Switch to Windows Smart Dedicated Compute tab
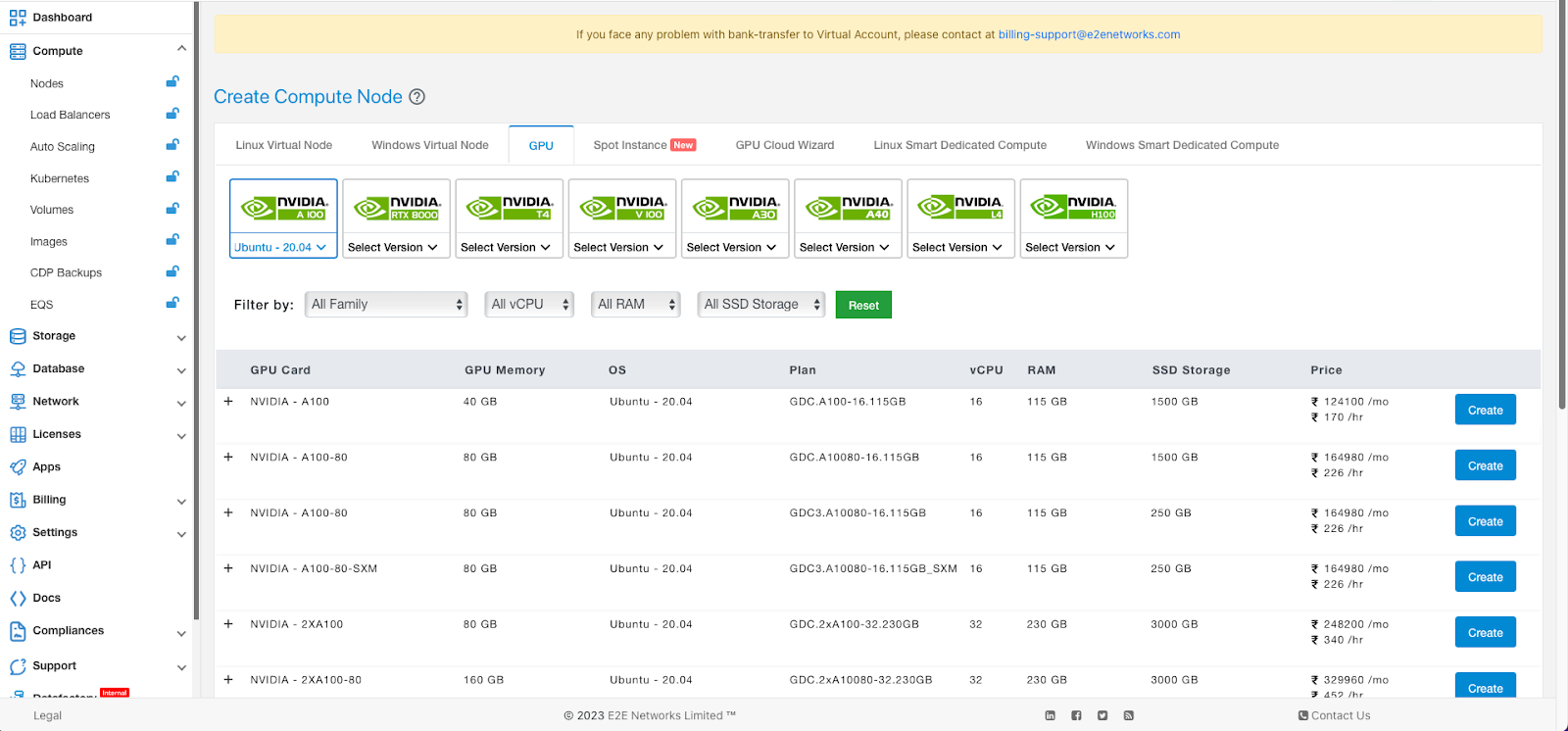1568x731 pixels. 1182,145
